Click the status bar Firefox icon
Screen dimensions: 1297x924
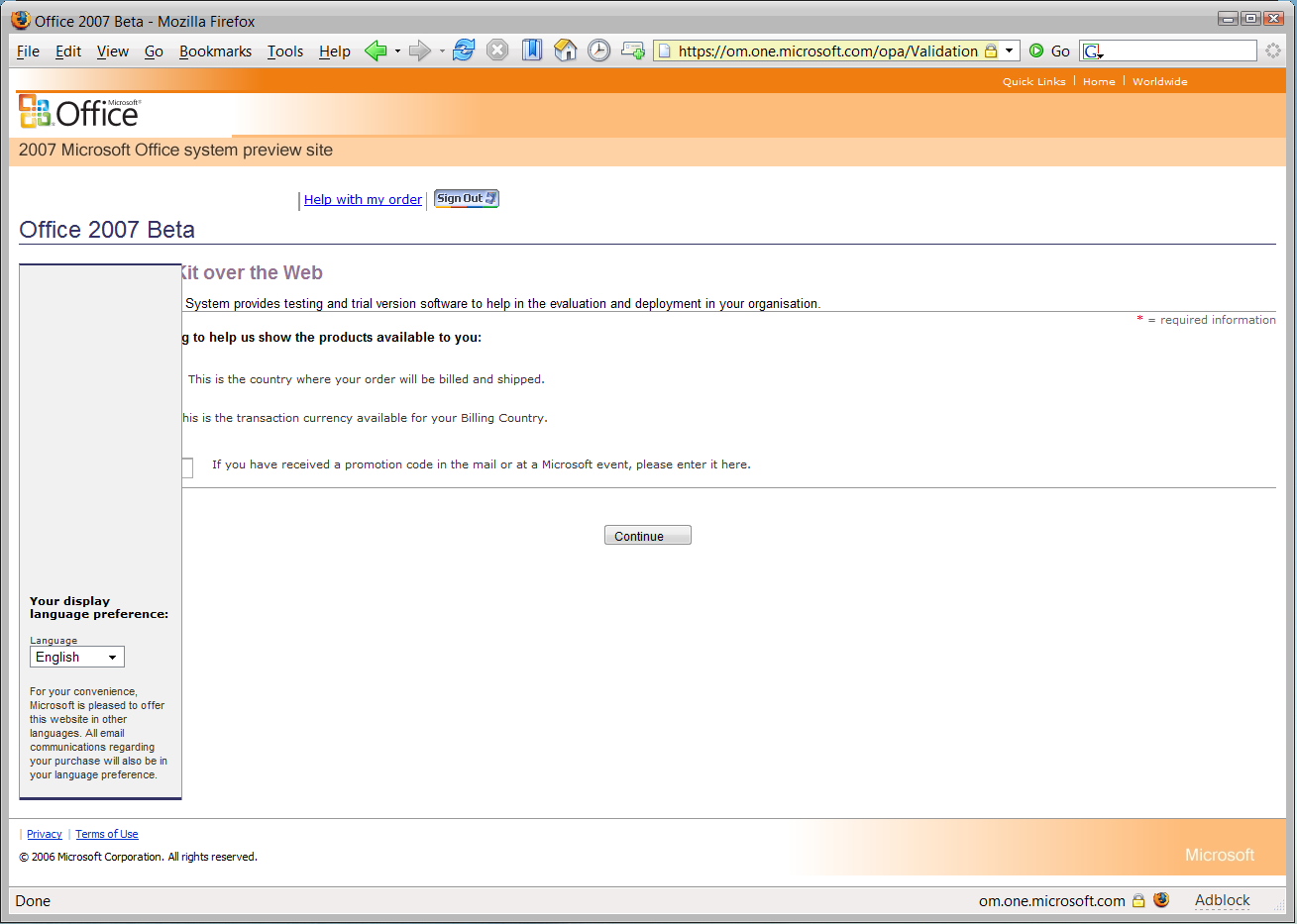[1161, 900]
